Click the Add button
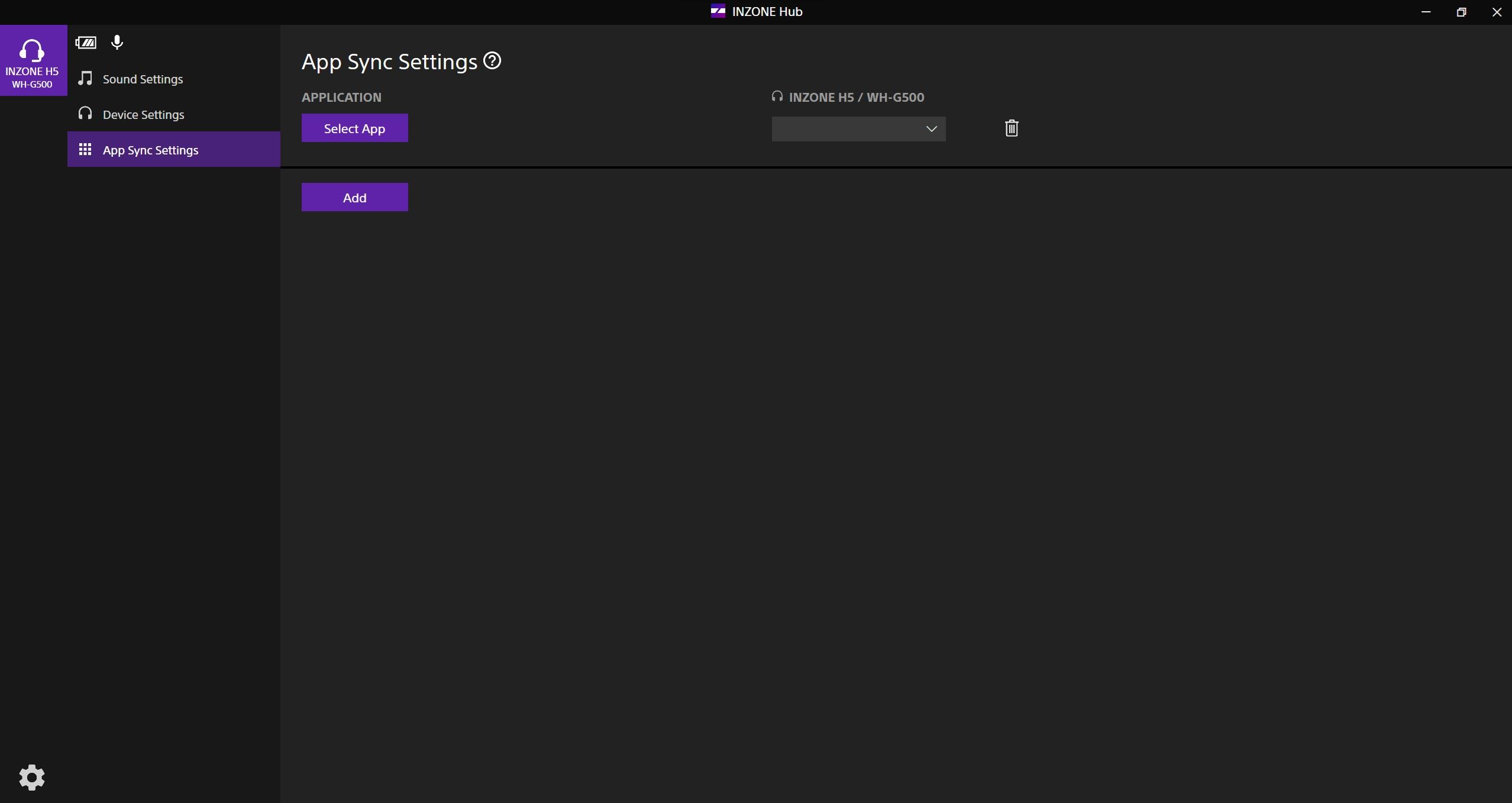This screenshot has width=1512, height=803. 354,198
